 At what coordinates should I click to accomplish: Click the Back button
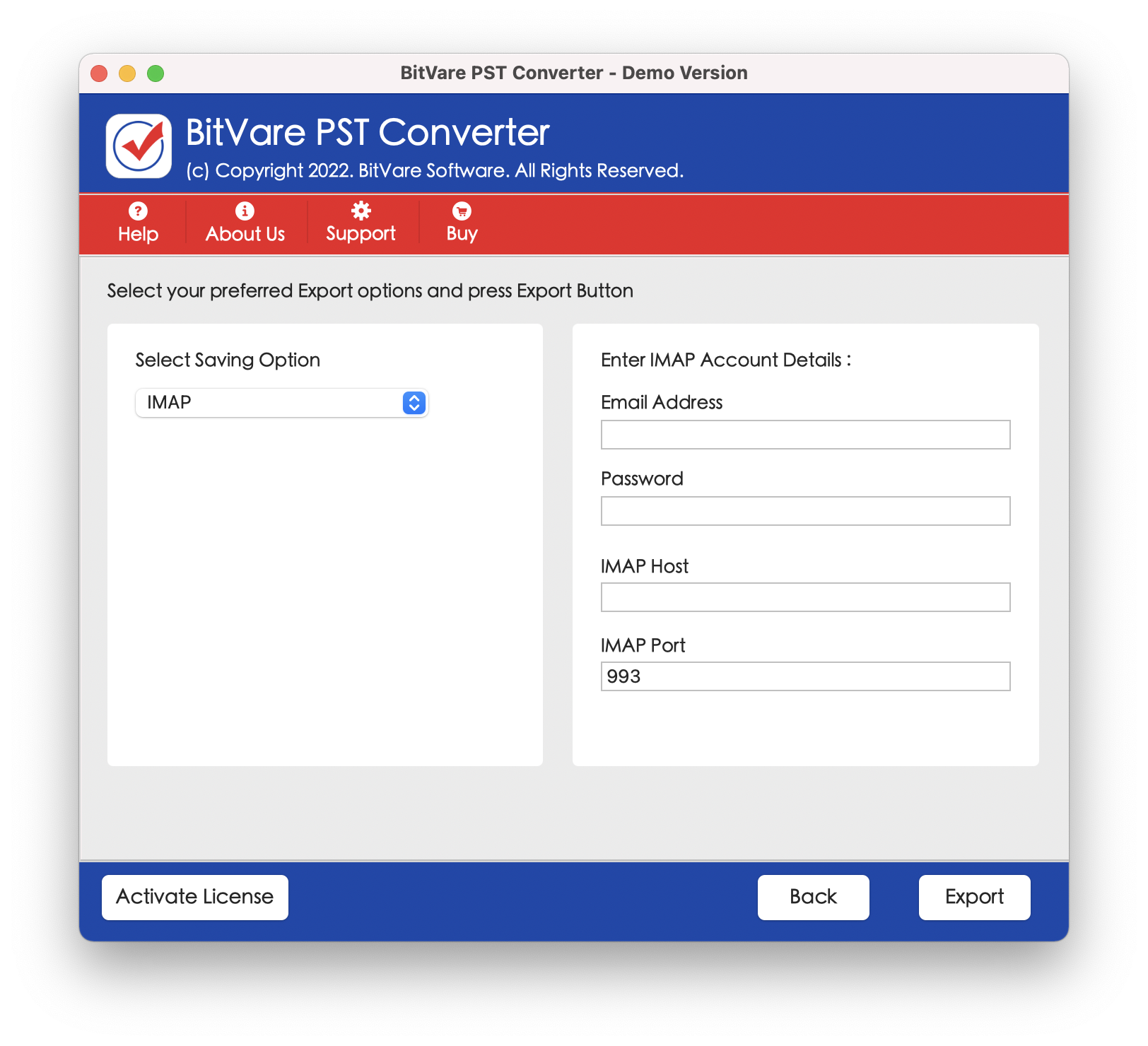click(812, 897)
